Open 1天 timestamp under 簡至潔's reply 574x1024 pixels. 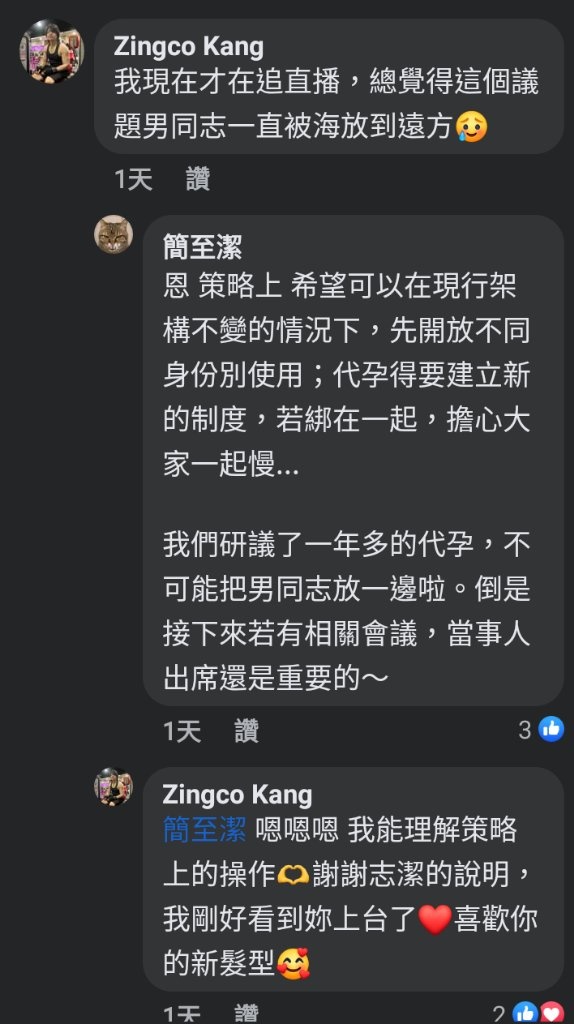182,731
